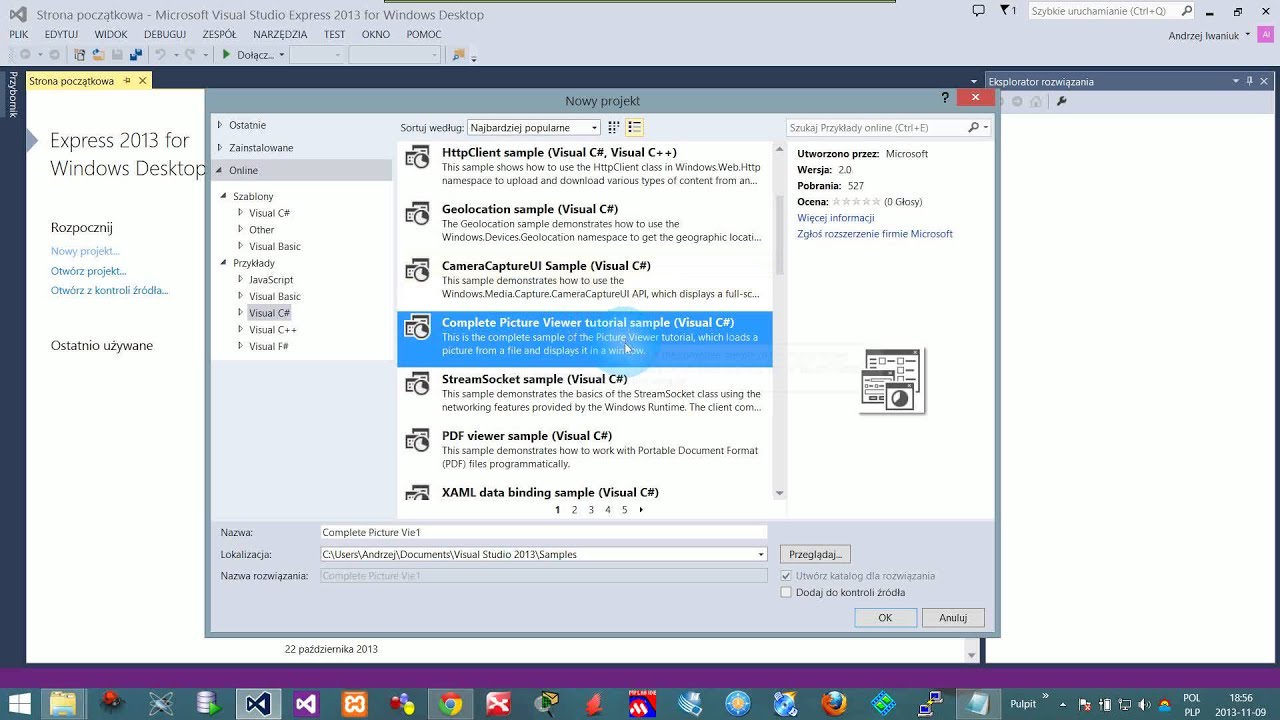Screen dimensions: 1280x720
Task: Click the Save All toolbar icon
Action: coord(135,55)
